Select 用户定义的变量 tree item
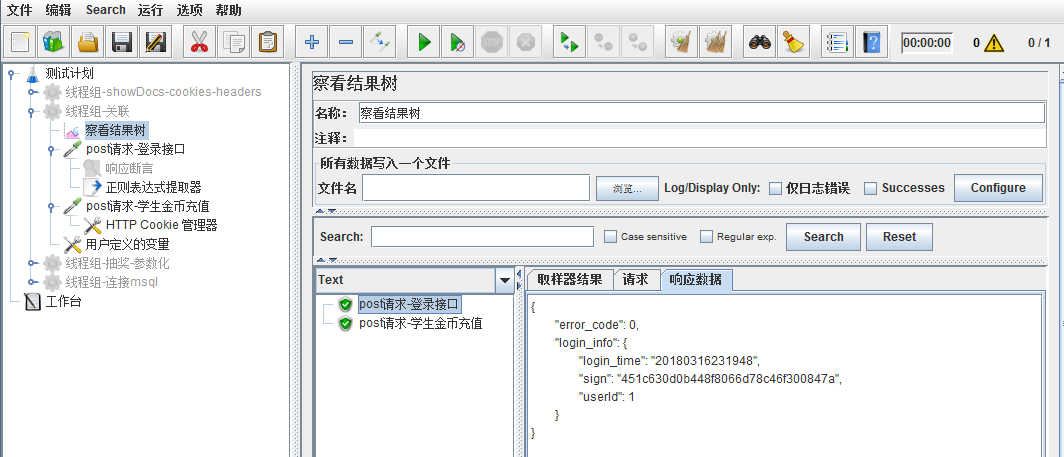The width and height of the screenshot is (1064, 457). click(x=127, y=244)
